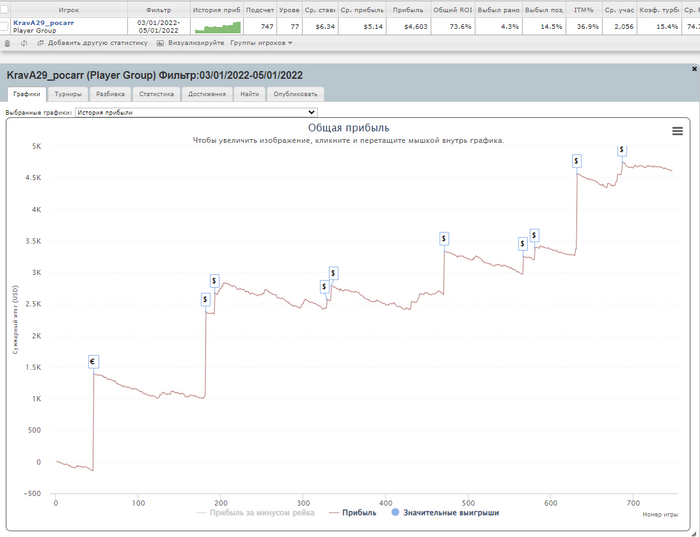Click the 747 count cell
Screen dimensions: 700x537
(x=260, y=26)
